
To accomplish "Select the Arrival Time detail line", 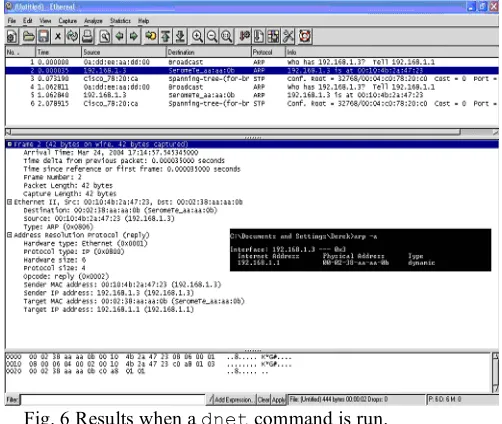I will (111, 153).
